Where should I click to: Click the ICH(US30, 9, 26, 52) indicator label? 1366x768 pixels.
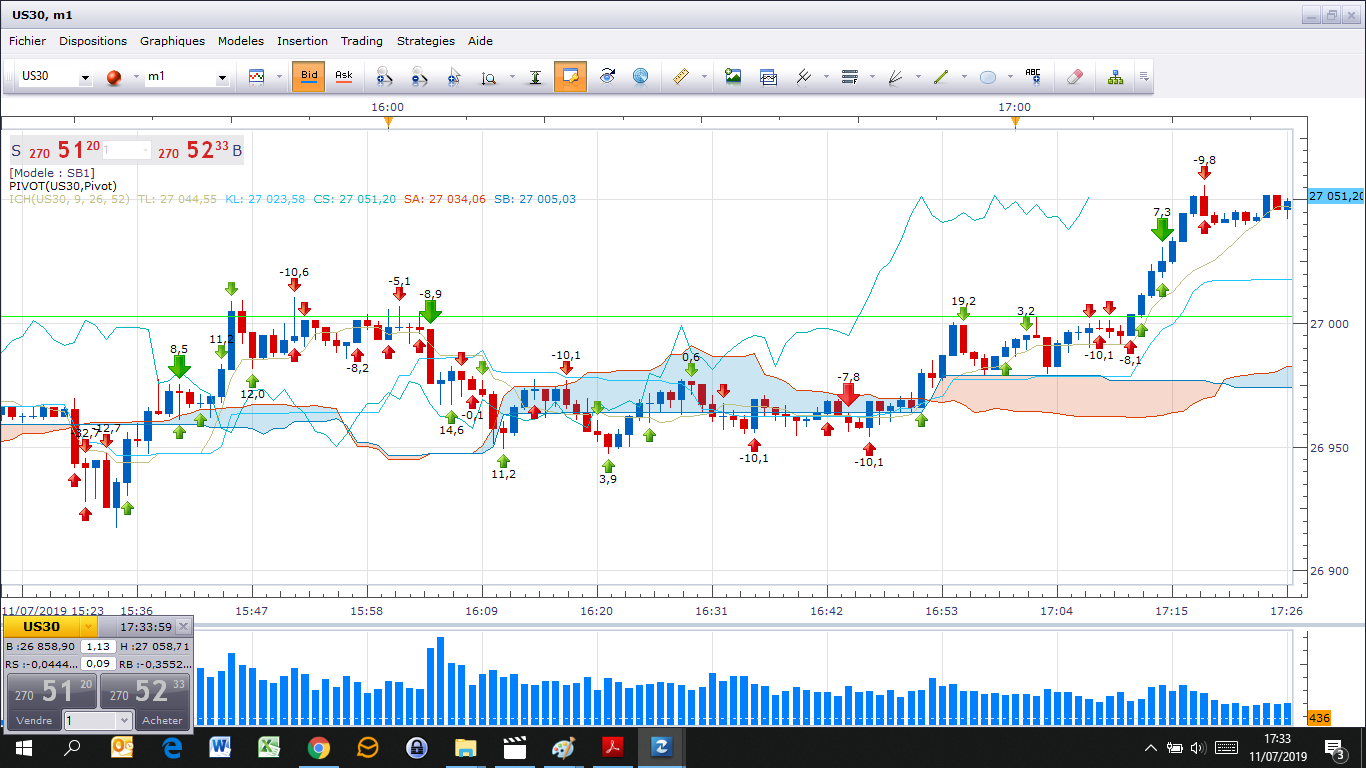[70, 199]
